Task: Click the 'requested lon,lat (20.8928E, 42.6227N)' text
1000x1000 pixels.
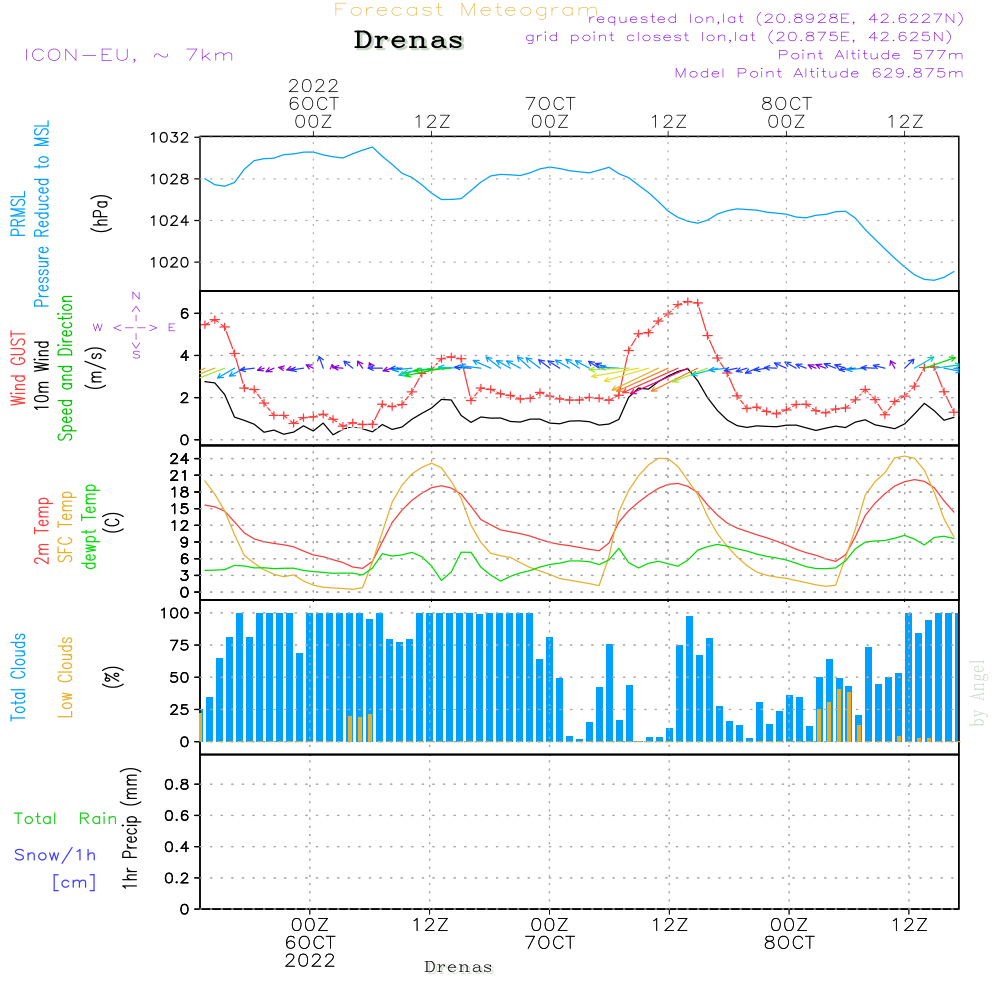Action: [x=776, y=18]
